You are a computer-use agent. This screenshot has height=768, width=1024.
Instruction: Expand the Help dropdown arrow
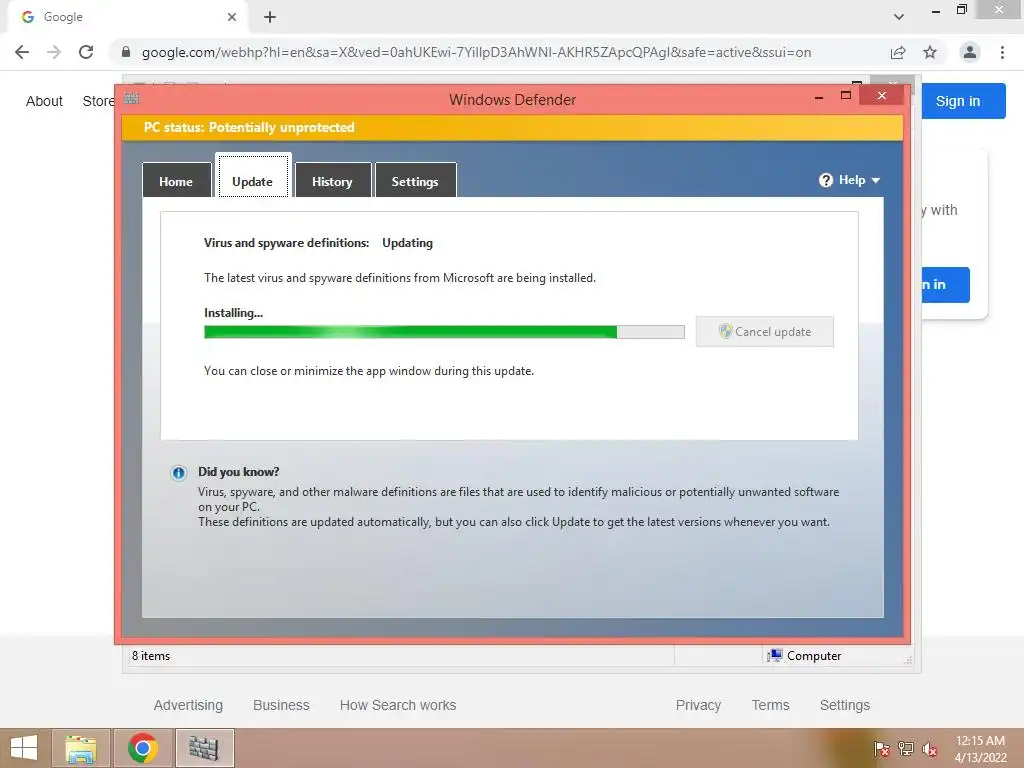pyautogui.click(x=876, y=180)
